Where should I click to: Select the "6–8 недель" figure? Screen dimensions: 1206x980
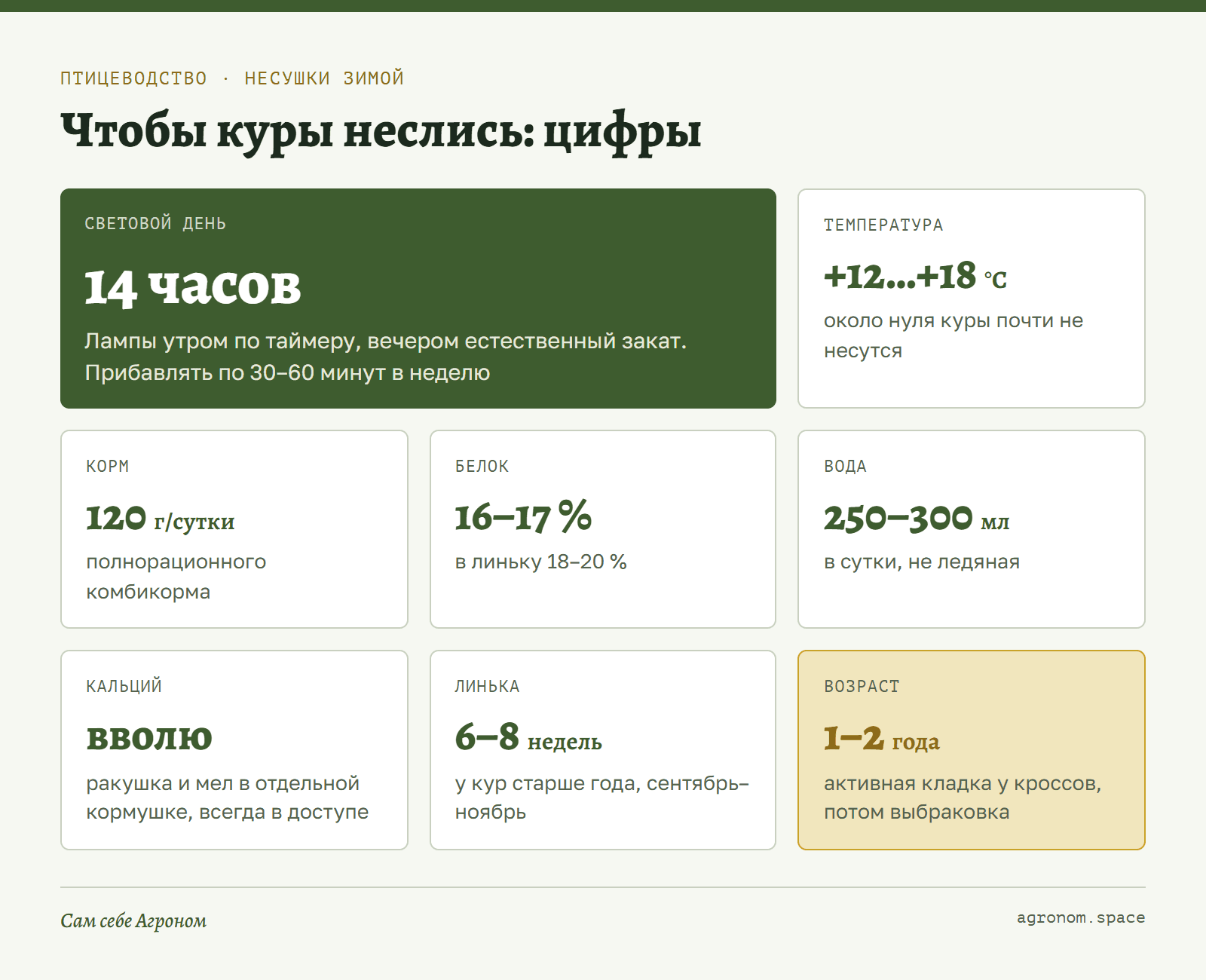[528, 738]
